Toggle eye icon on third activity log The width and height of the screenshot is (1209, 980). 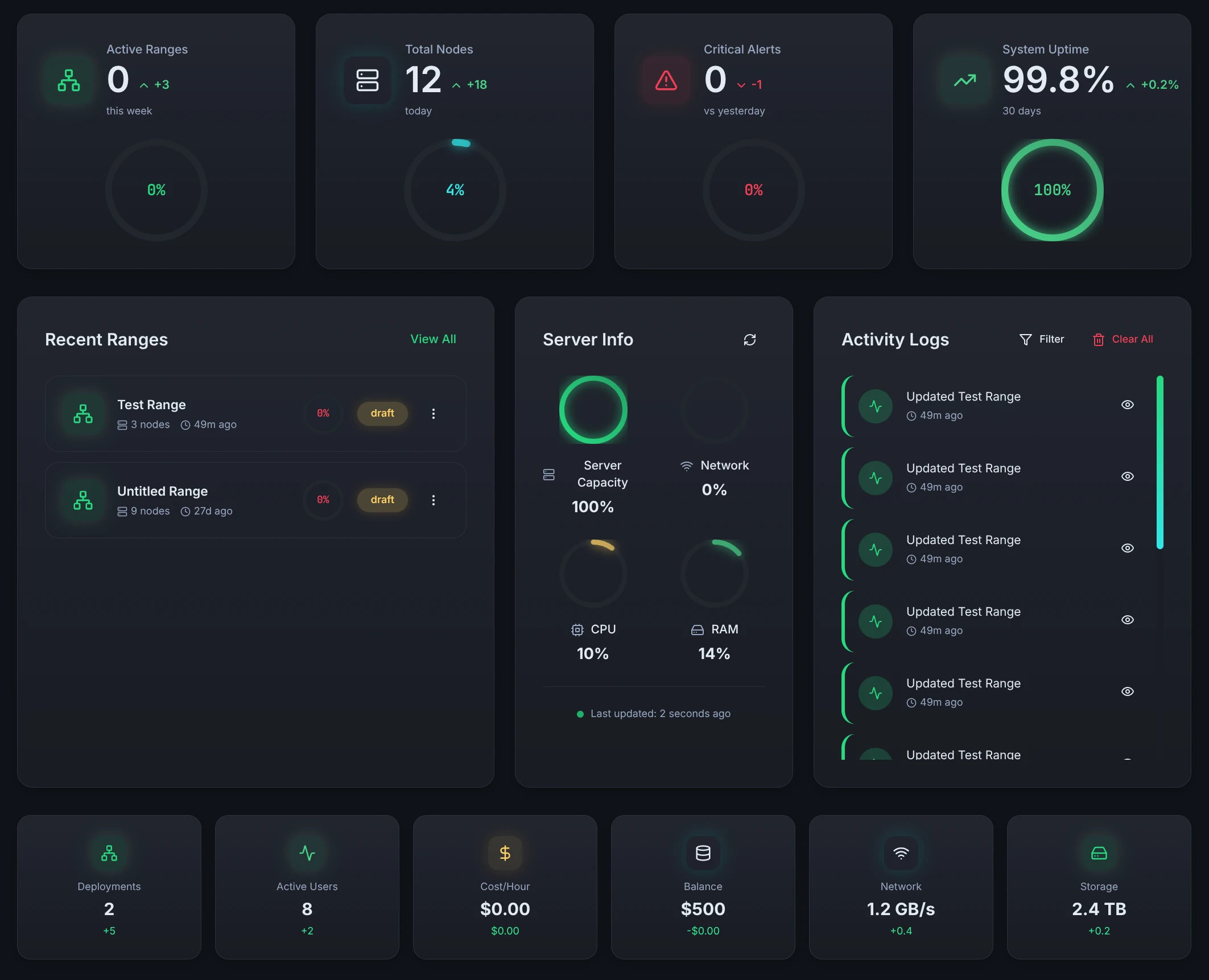(1127, 548)
